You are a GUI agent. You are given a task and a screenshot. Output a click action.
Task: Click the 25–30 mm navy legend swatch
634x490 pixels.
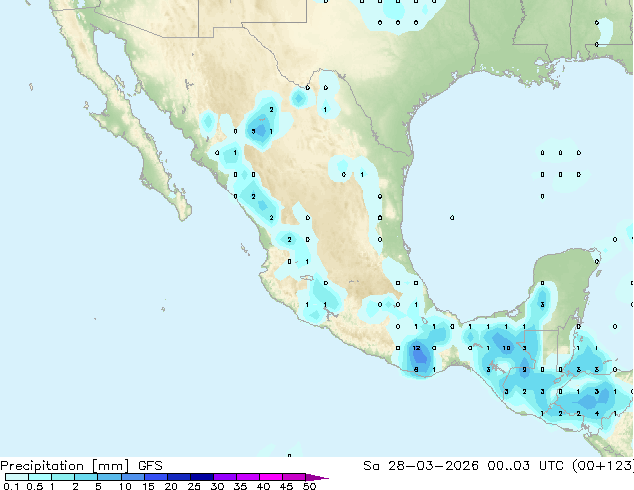coord(202,477)
